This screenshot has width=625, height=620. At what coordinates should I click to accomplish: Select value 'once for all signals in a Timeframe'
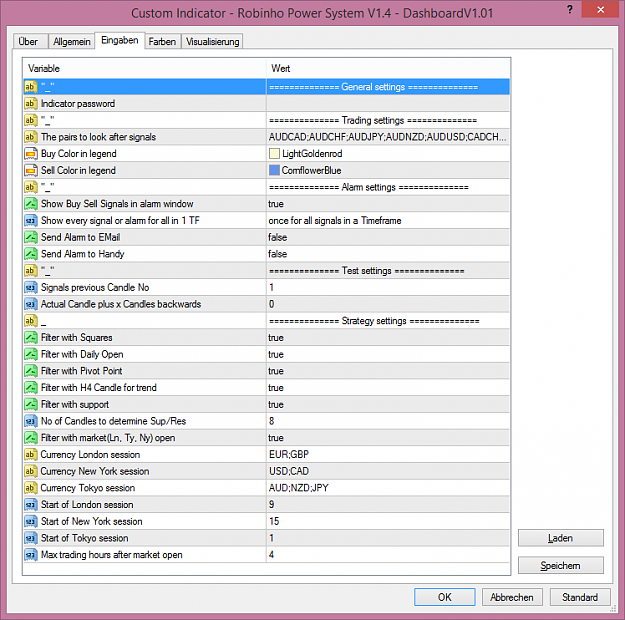click(x=388, y=221)
